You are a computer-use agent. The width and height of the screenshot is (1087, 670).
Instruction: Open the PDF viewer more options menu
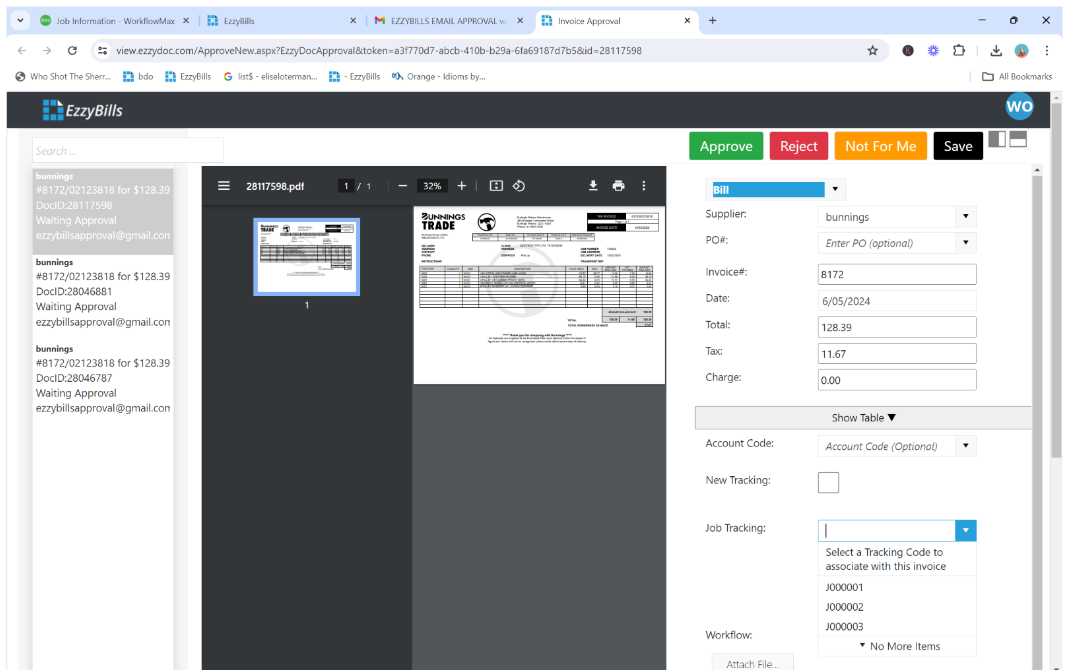coord(643,185)
